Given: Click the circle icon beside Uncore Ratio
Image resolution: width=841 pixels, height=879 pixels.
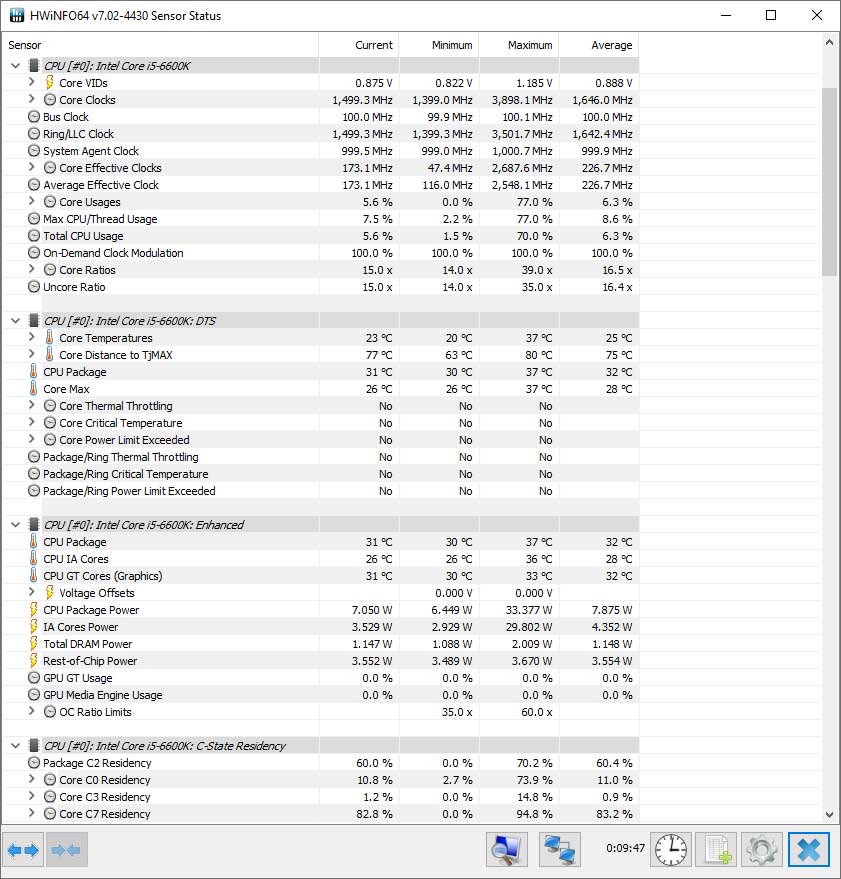Looking at the screenshot, I should click(x=34, y=287).
